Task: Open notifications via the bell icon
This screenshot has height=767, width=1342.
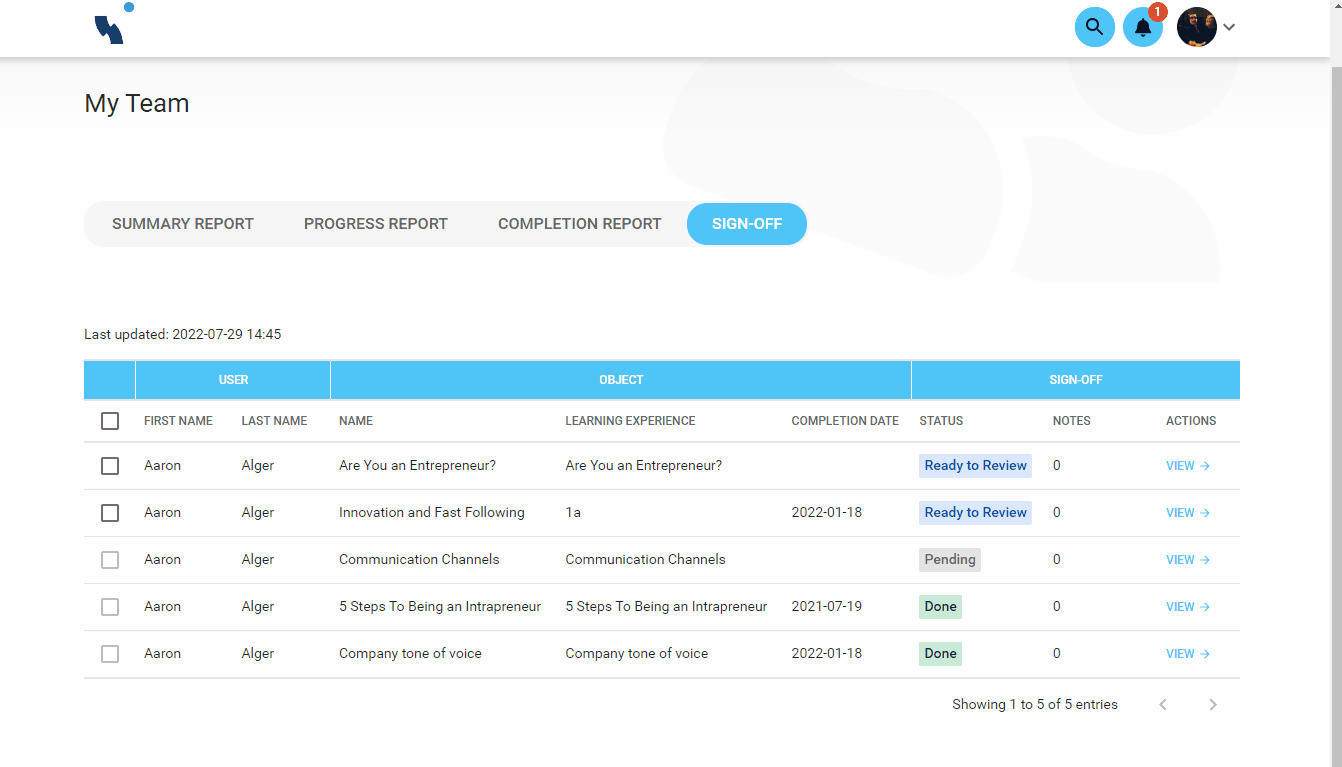Action: pyautogui.click(x=1143, y=27)
